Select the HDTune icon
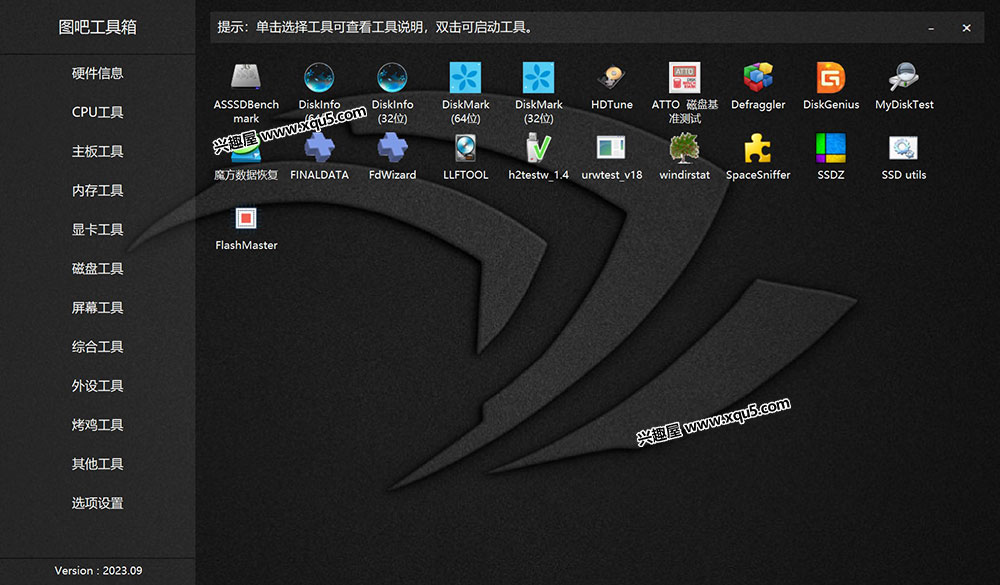The height and width of the screenshot is (585, 1000). pos(612,77)
